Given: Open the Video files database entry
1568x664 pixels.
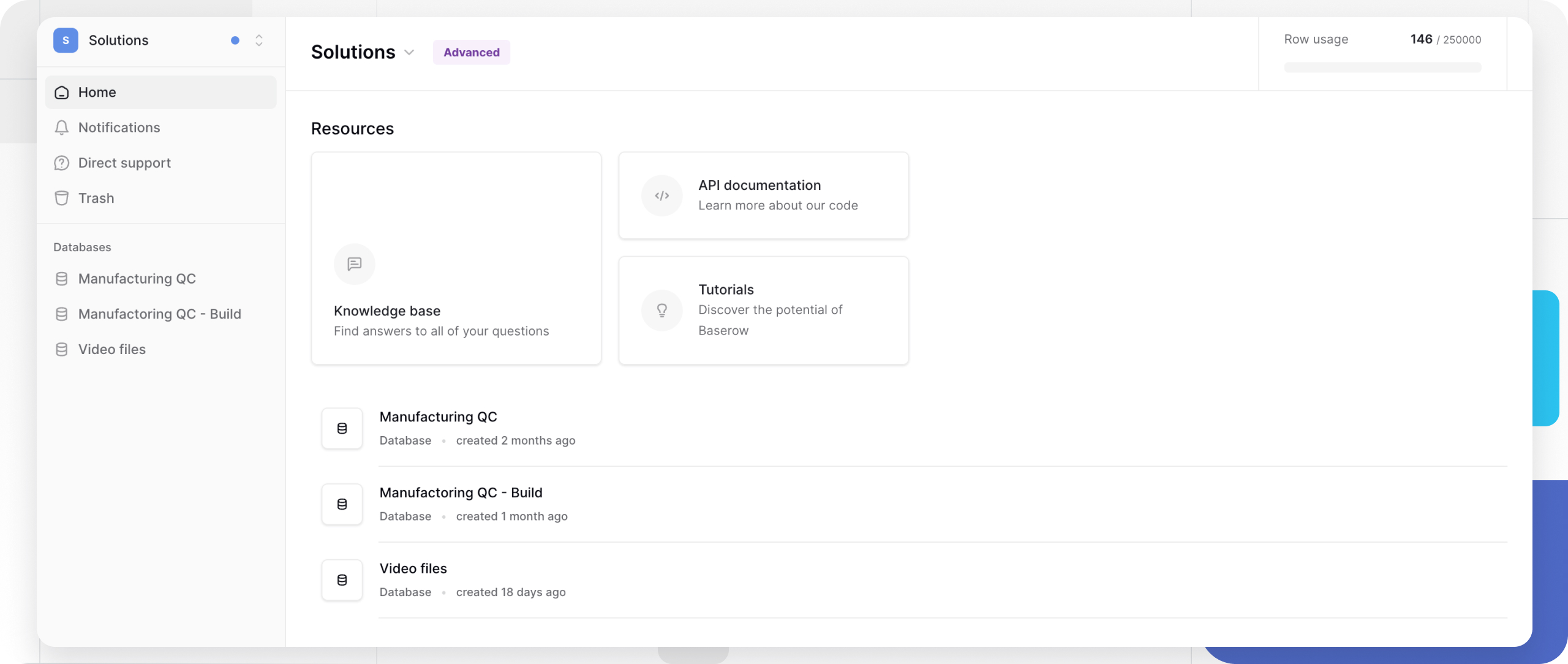Looking at the screenshot, I should click(413, 568).
